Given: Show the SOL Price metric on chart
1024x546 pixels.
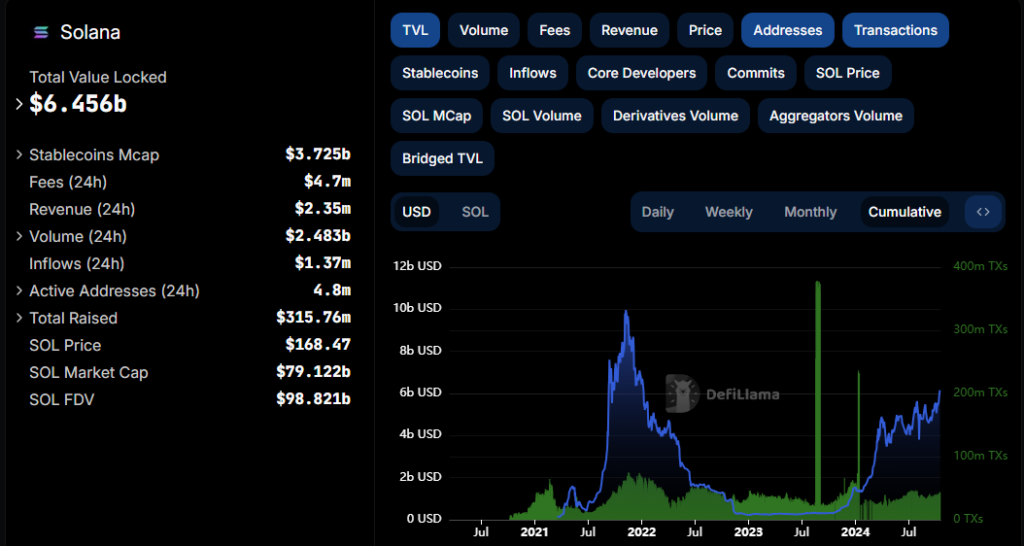Looking at the screenshot, I should 848,73.
